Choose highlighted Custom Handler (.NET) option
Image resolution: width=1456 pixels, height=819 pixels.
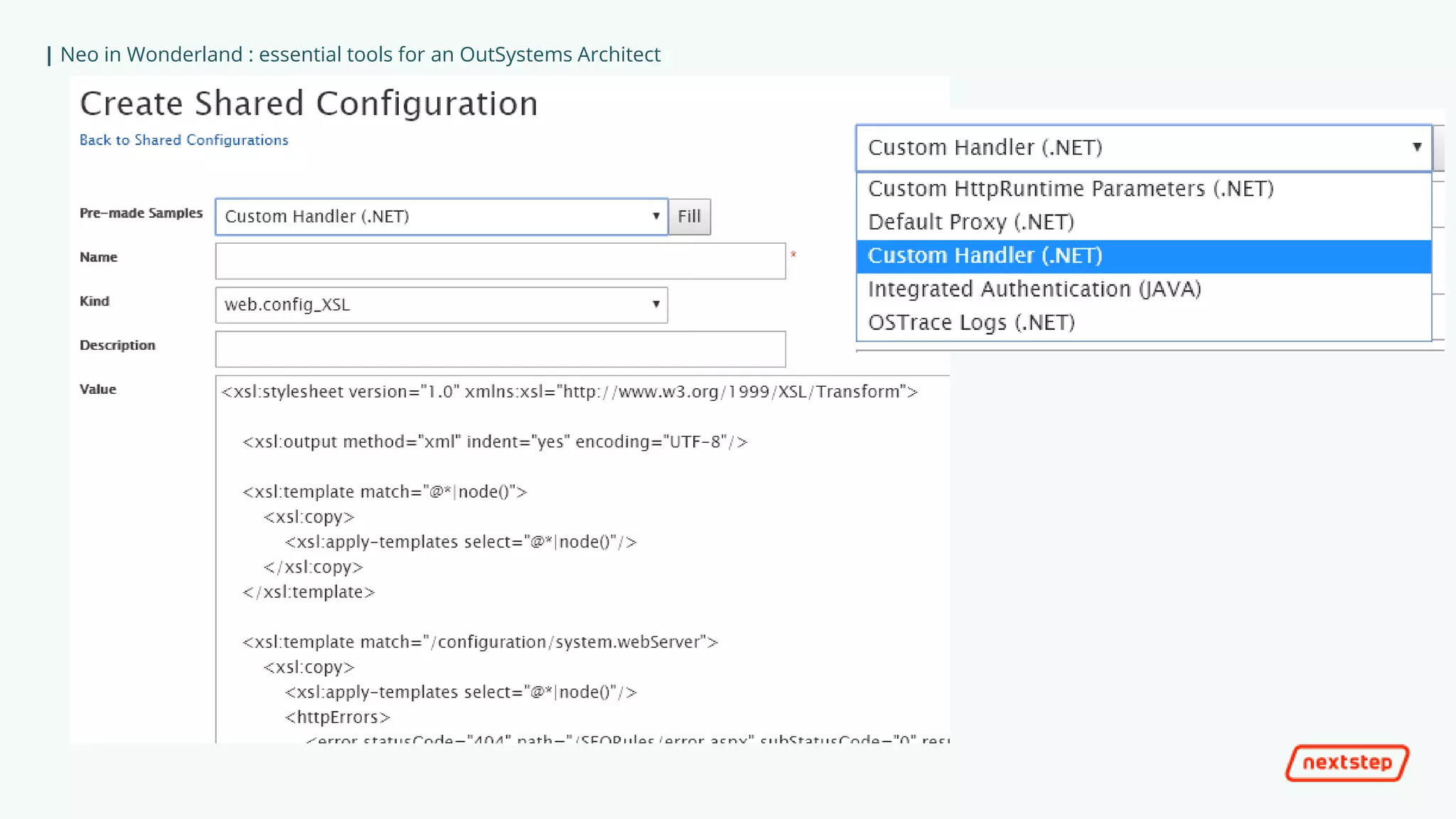[x=985, y=256]
